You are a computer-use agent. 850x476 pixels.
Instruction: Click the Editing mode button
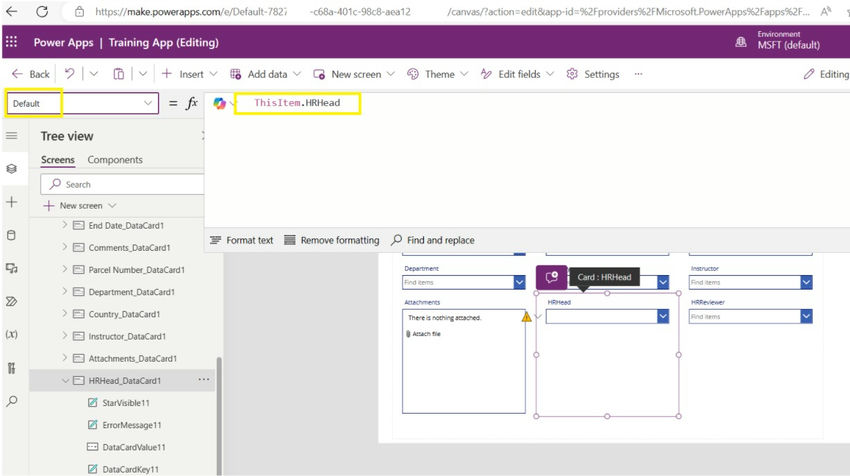826,74
